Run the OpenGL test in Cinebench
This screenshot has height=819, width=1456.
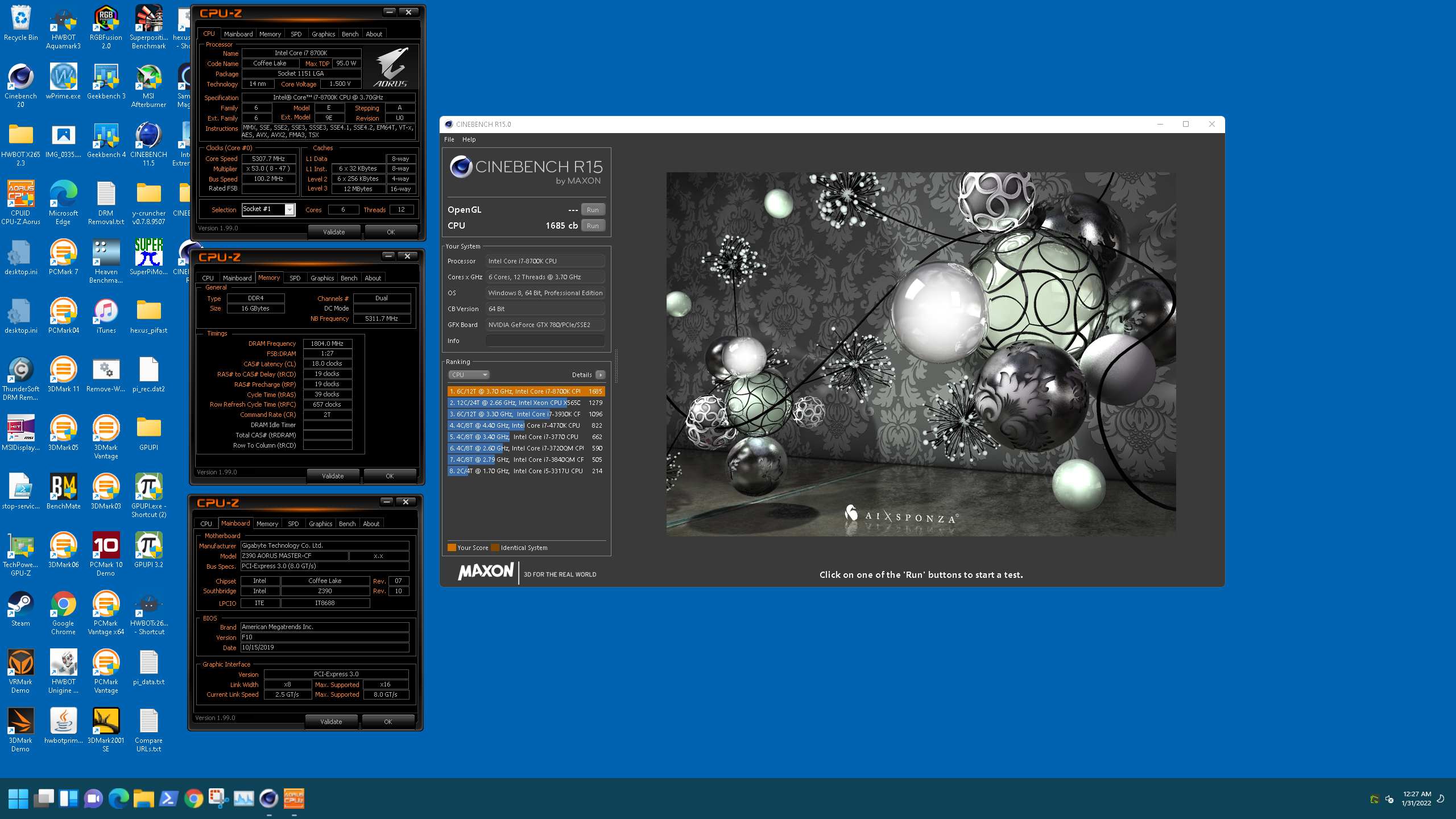tap(593, 210)
